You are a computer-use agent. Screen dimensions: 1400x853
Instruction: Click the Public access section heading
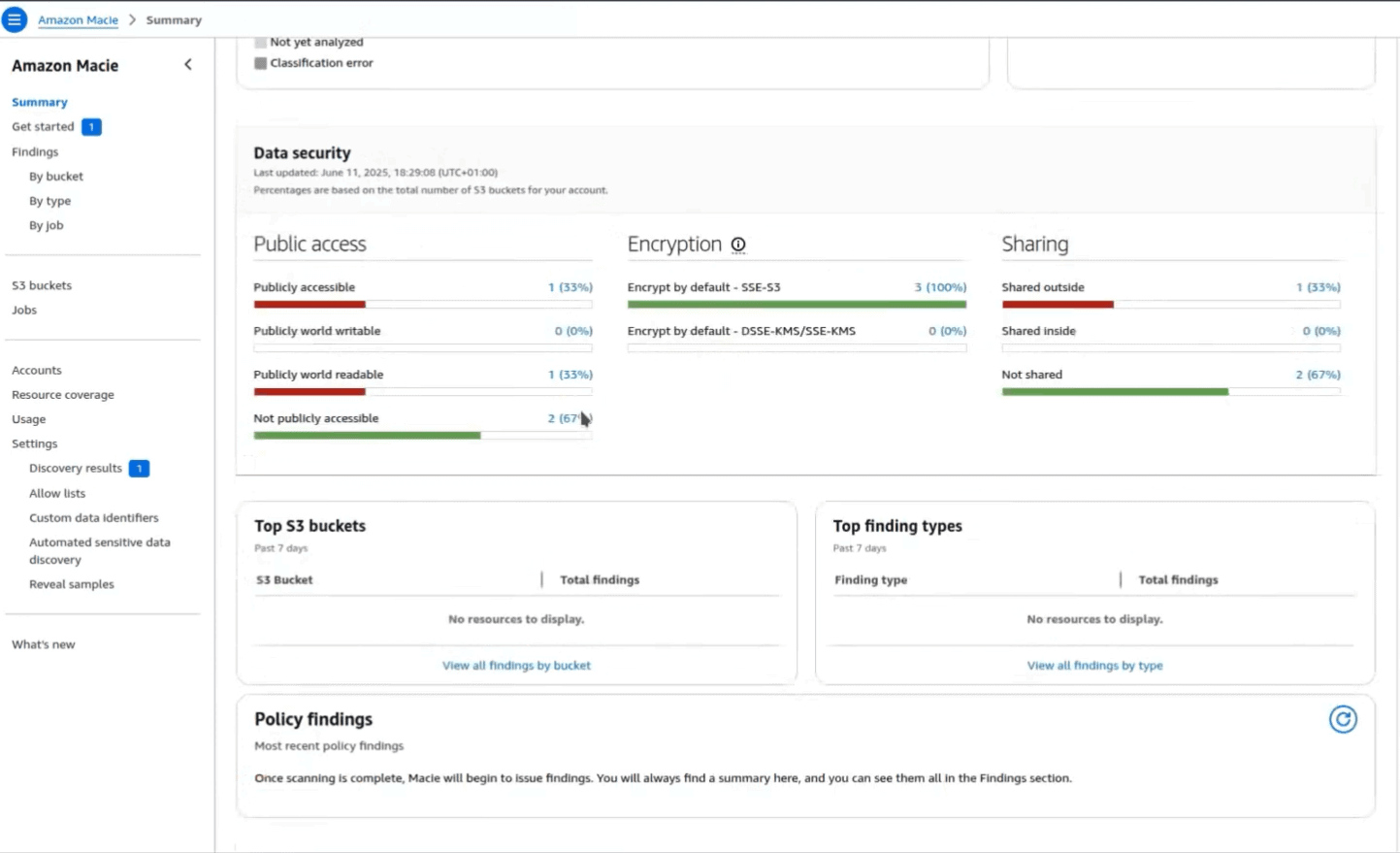[309, 245]
